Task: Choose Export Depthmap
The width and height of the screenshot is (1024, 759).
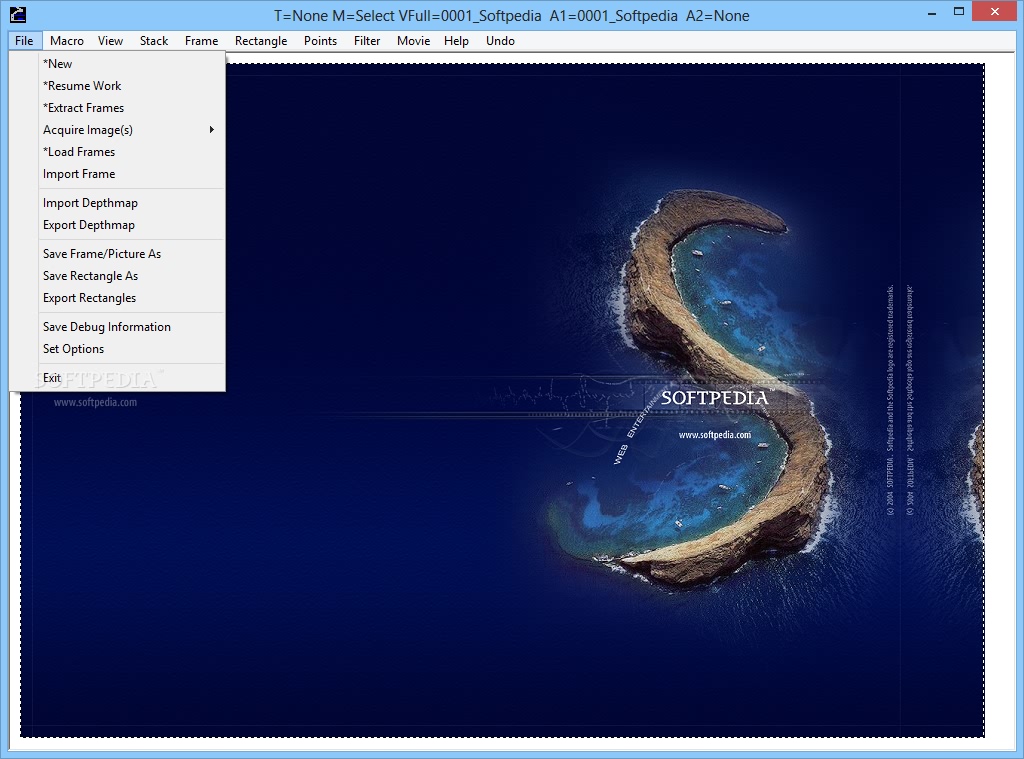Action: click(118, 225)
